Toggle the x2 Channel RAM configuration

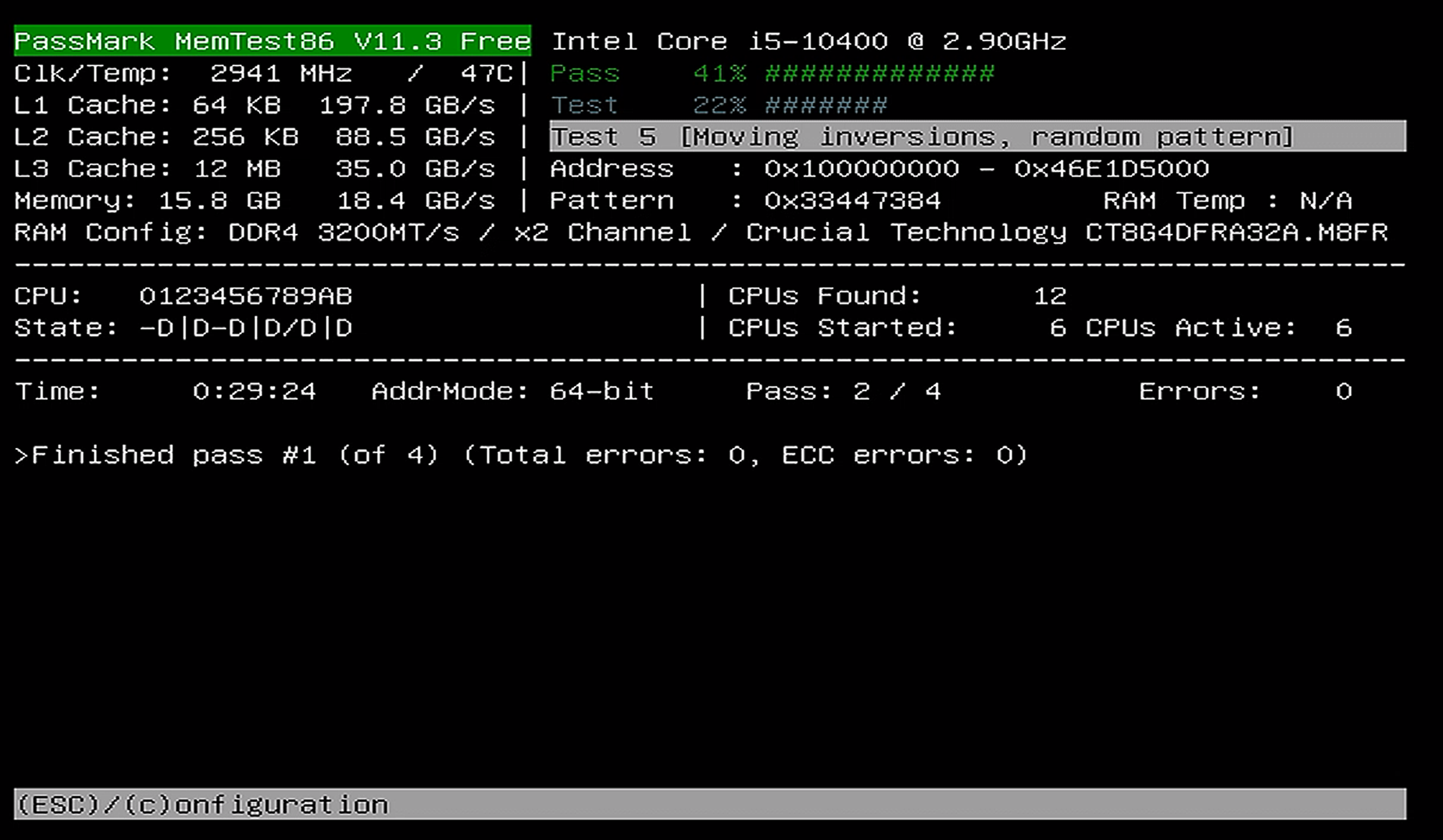pos(601,232)
